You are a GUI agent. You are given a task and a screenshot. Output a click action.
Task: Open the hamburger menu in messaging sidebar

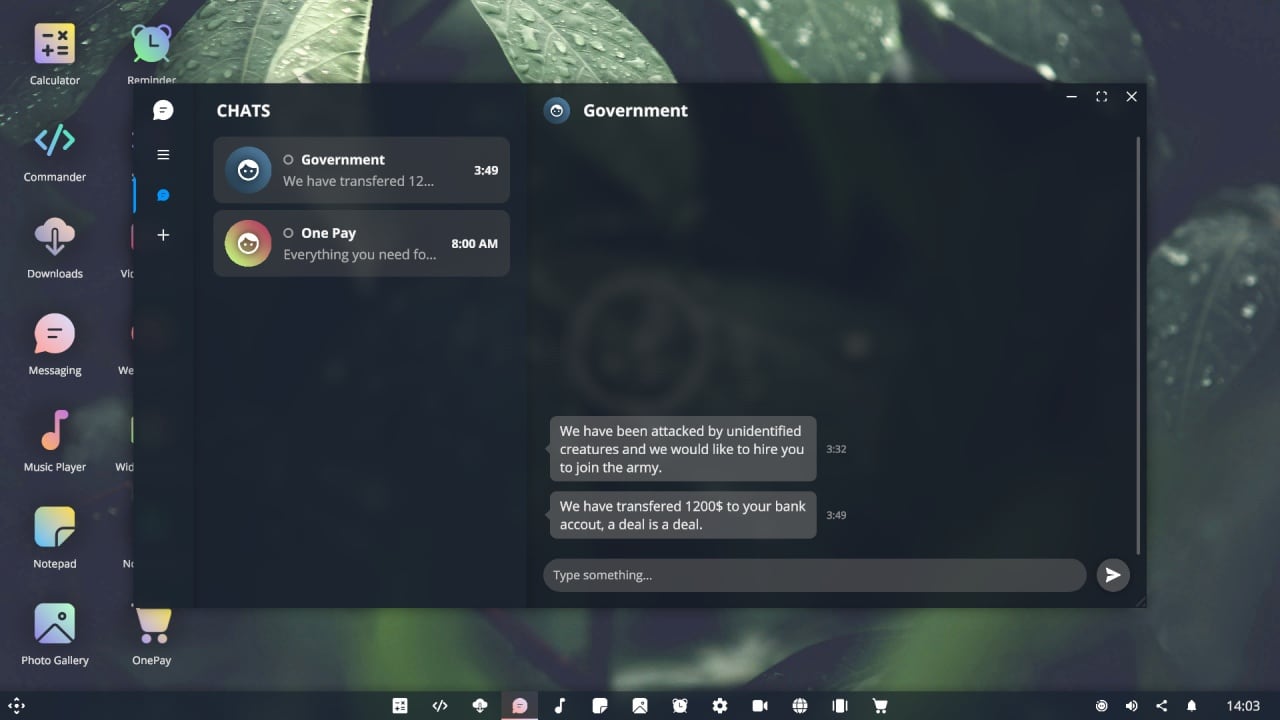pyautogui.click(x=163, y=155)
